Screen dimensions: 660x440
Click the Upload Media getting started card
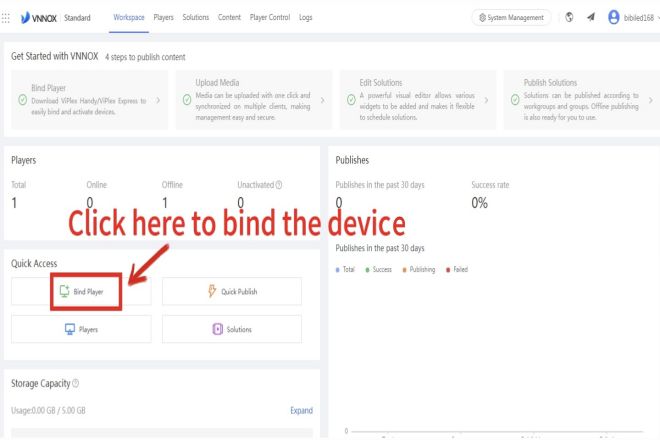click(253, 100)
